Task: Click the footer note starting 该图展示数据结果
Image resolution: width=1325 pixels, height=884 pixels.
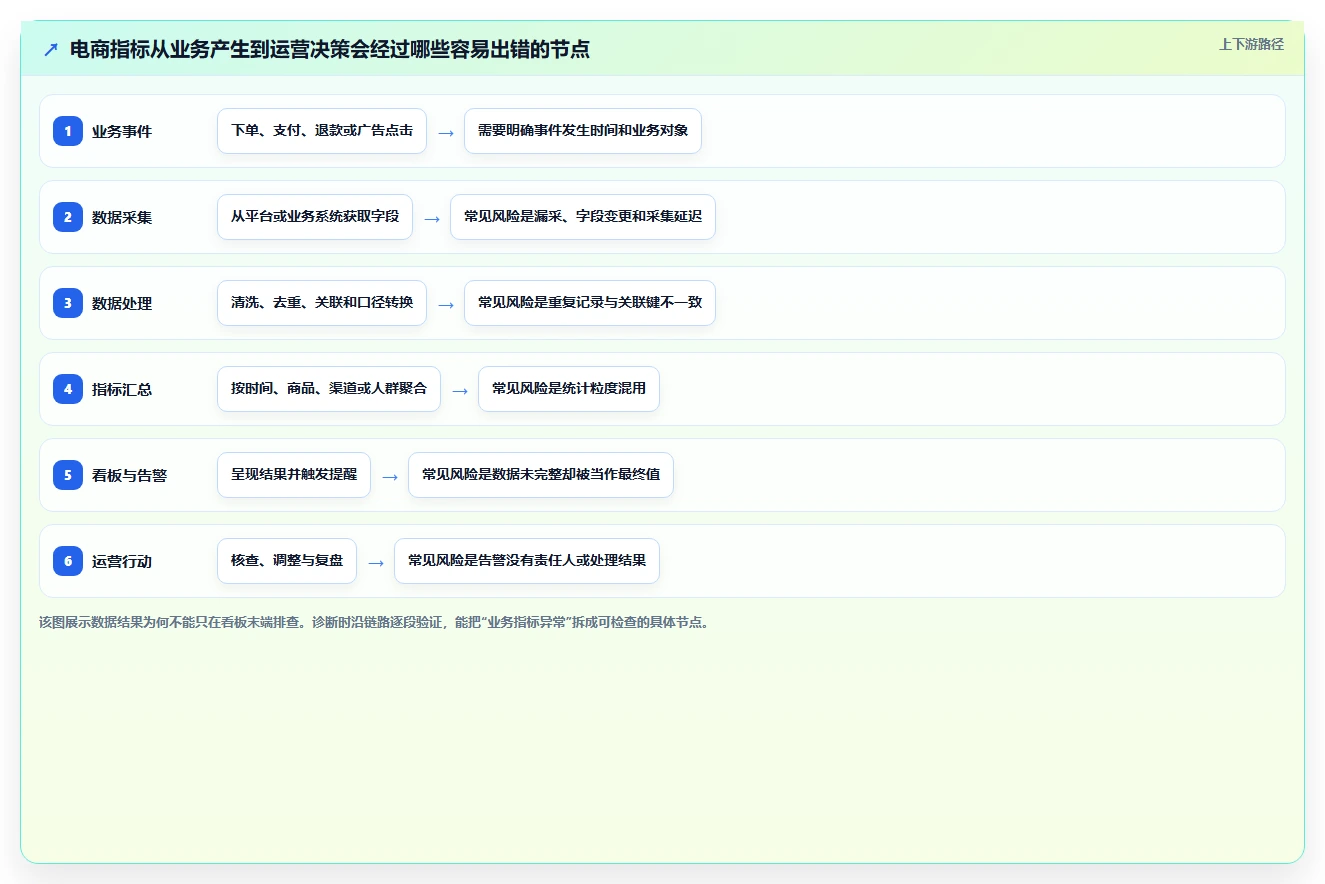Action: [x=374, y=622]
